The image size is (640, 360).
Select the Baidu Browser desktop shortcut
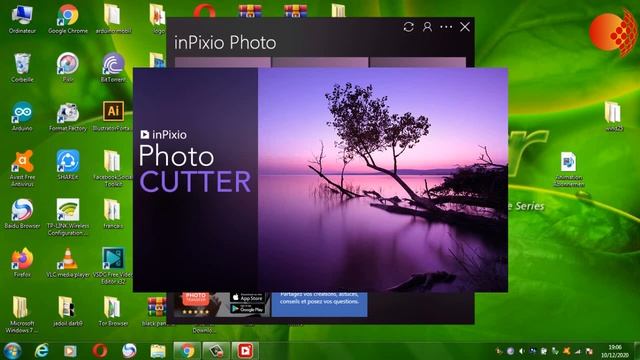pyautogui.click(x=22, y=214)
